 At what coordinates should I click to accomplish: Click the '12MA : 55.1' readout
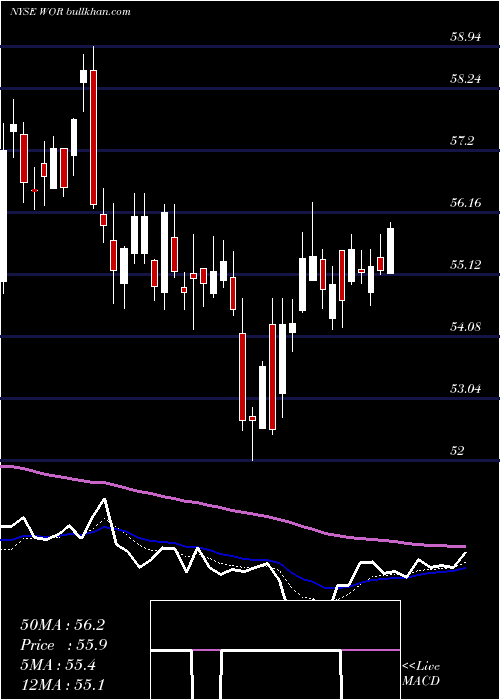62,685
